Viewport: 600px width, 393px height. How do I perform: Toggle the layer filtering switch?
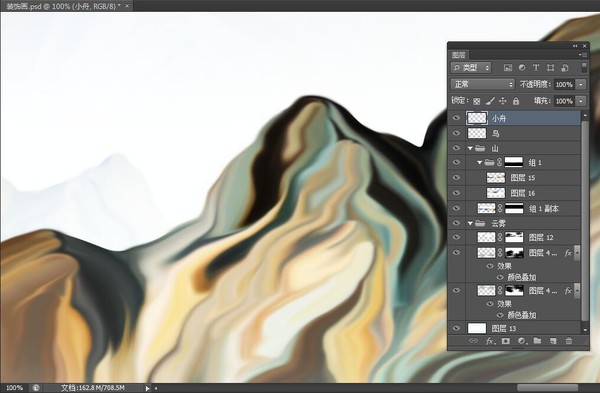click(x=584, y=68)
